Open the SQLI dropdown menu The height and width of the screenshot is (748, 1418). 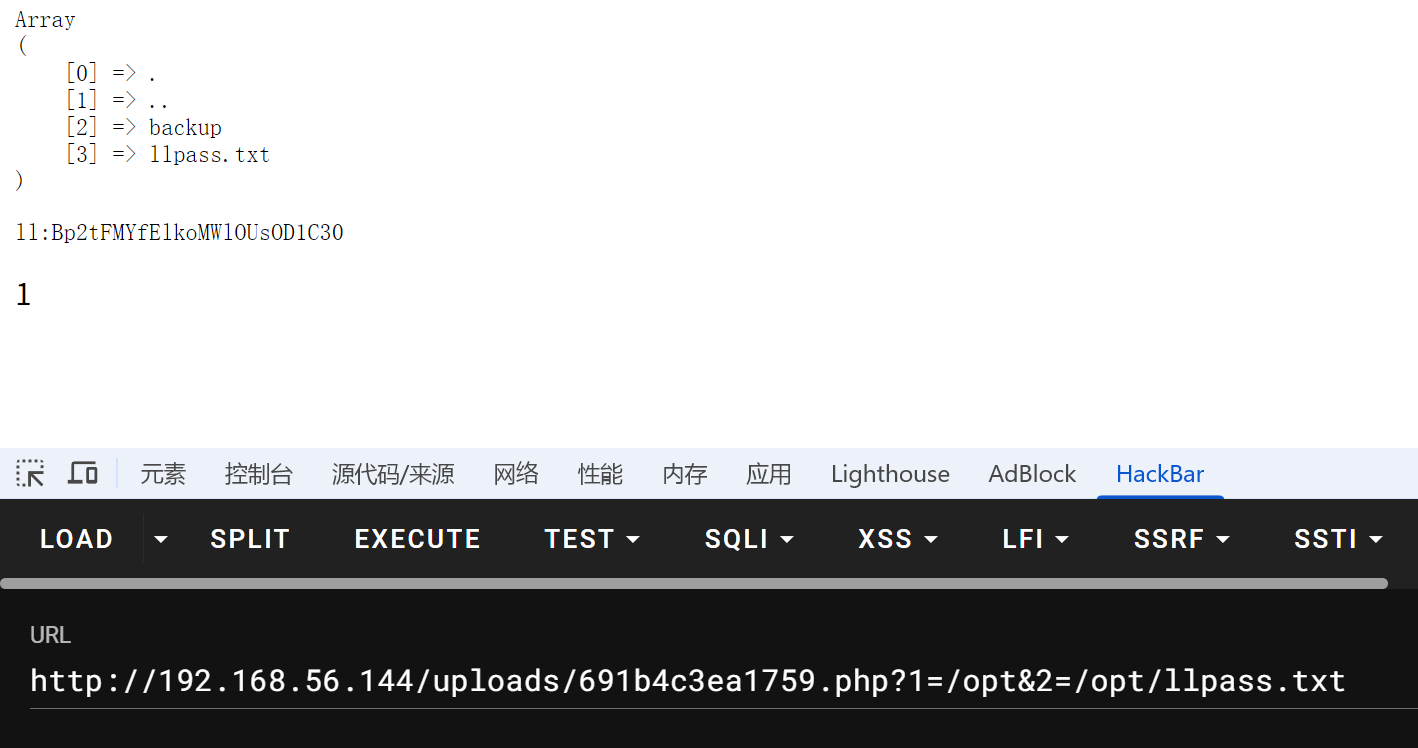pos(749,539)
